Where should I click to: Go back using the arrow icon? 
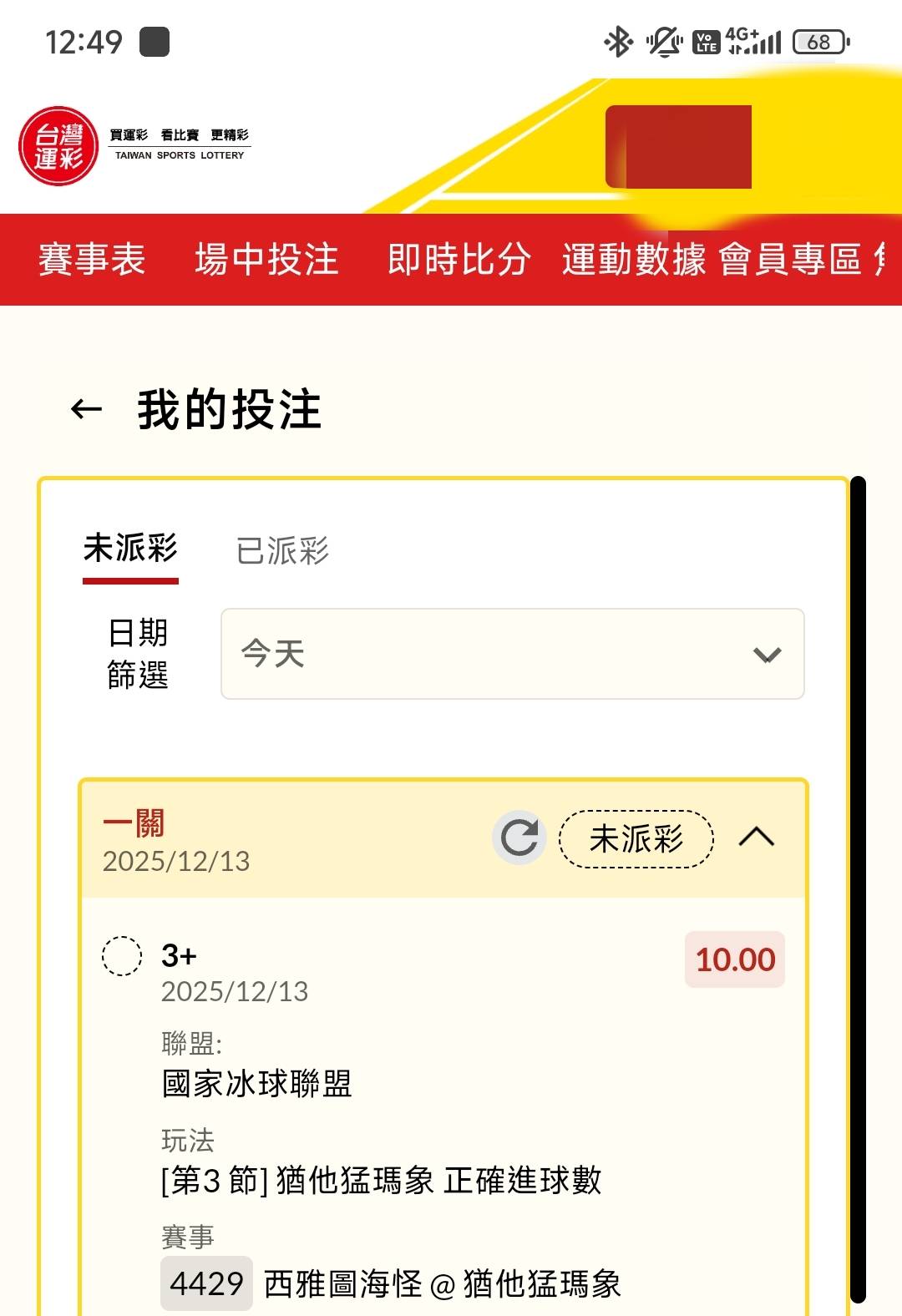[x=86, y=409]
